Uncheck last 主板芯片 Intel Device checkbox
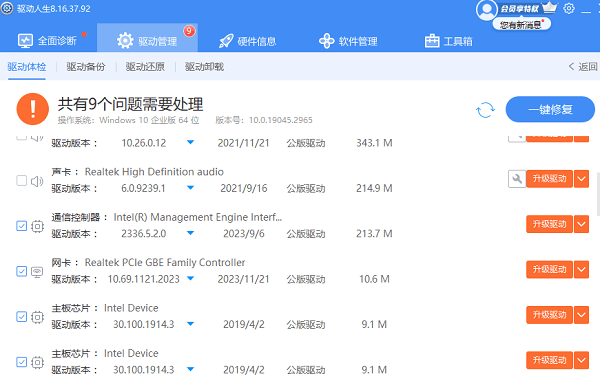Image resolution: width=600 pixels, height=383 pixels. [21, 362]
